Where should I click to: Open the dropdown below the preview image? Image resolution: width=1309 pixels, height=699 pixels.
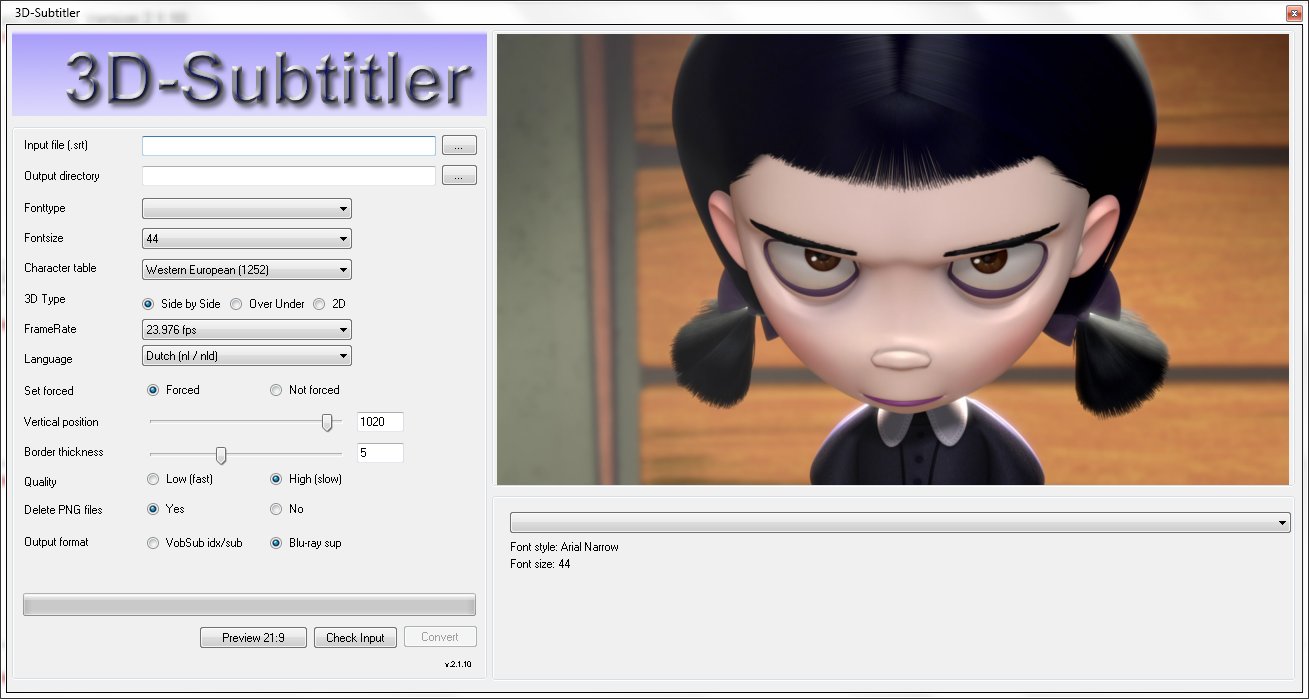(900, 523)
